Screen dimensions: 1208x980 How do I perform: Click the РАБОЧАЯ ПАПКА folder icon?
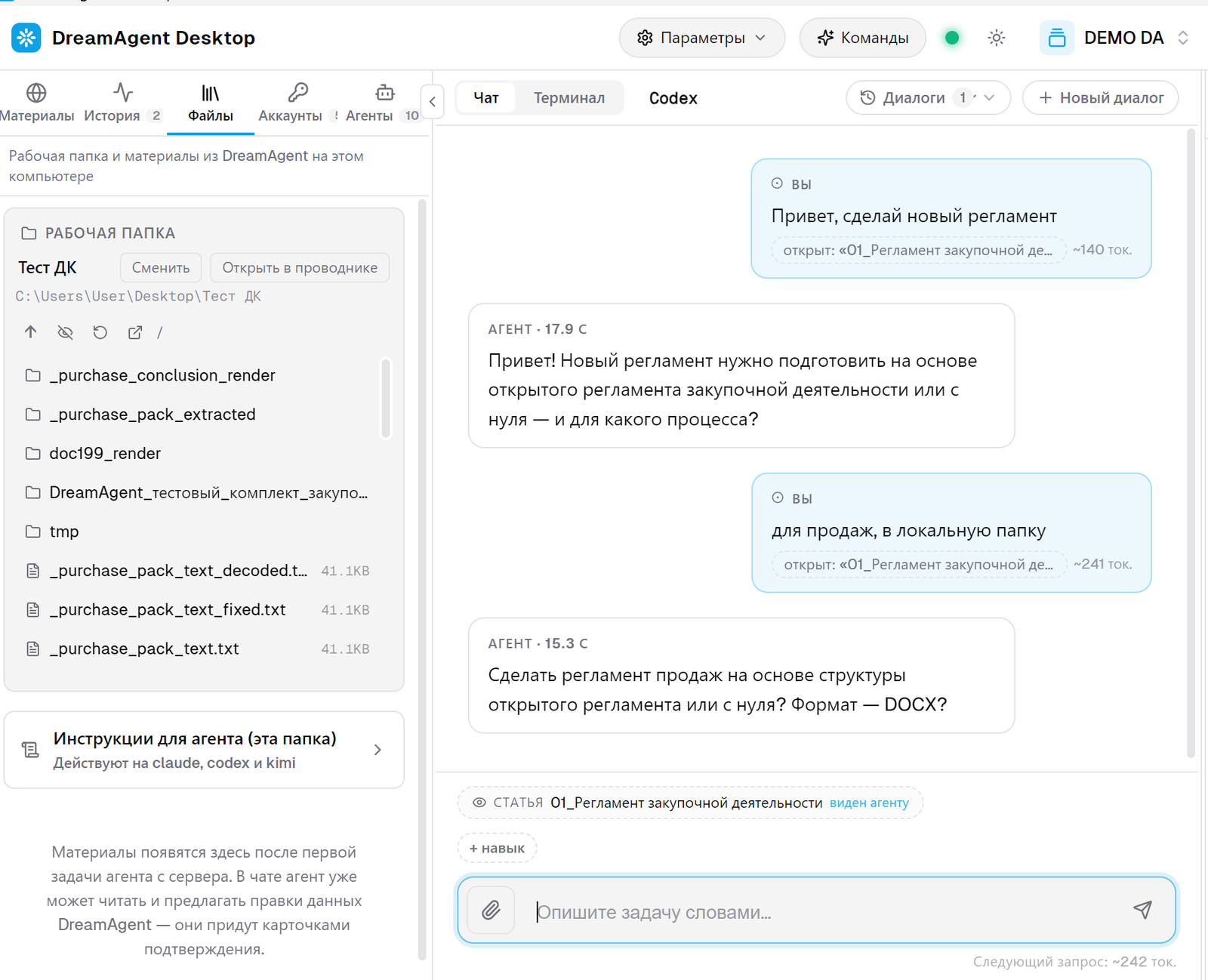tap(29, 233)
